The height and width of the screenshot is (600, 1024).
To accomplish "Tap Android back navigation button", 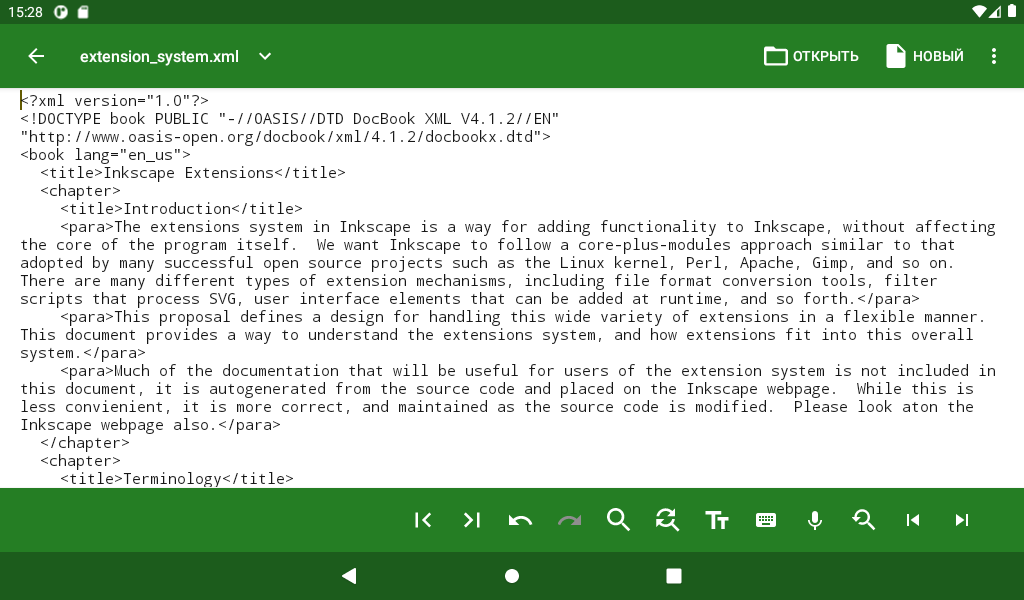I will tap(349, 576).
